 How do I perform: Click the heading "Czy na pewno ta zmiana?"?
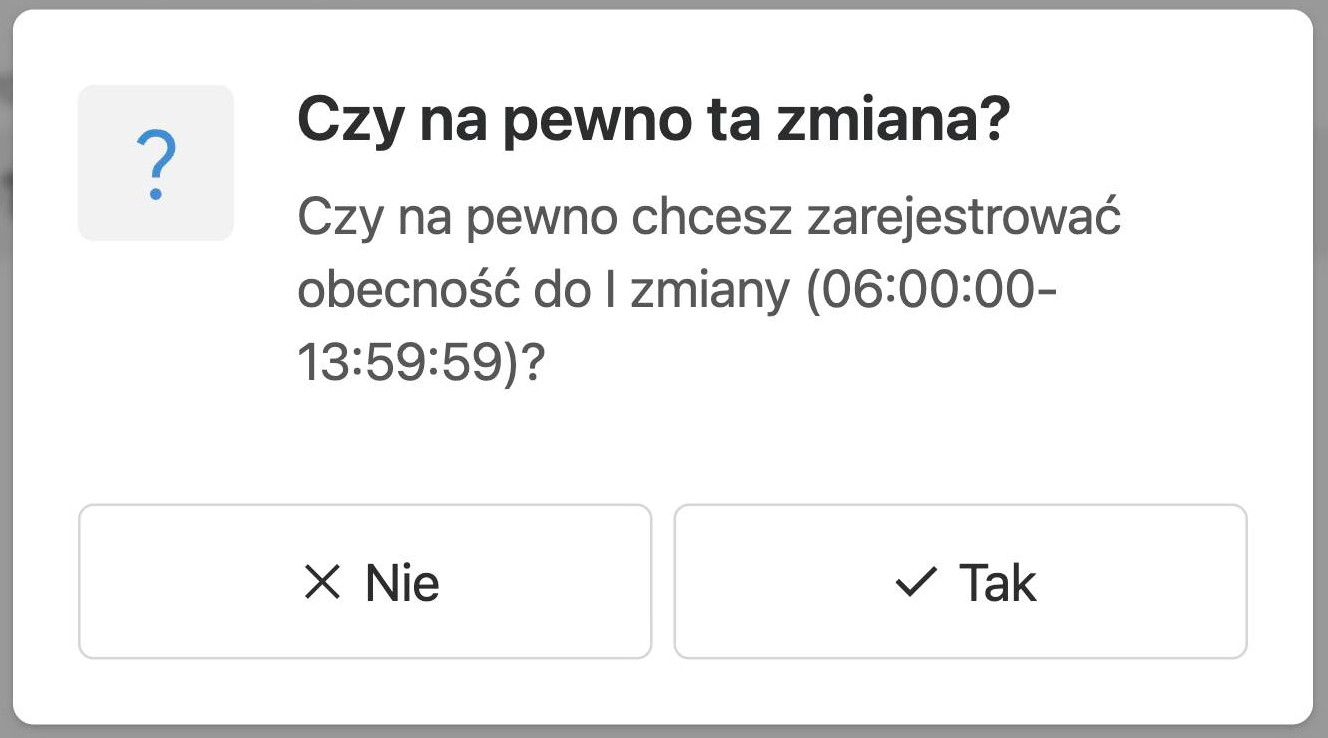coord(654,122)
